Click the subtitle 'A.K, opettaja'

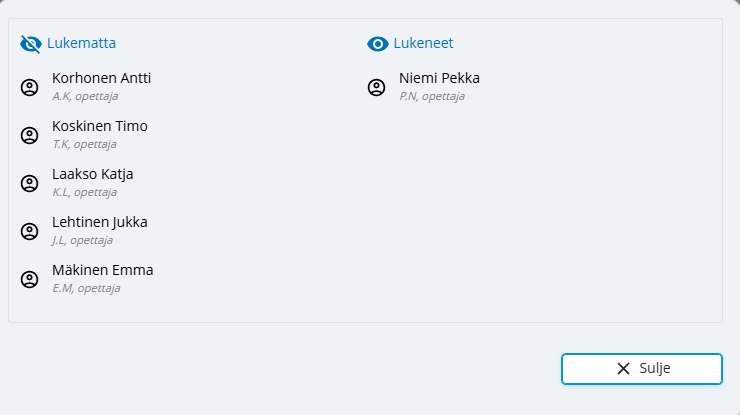pos(85,96)
